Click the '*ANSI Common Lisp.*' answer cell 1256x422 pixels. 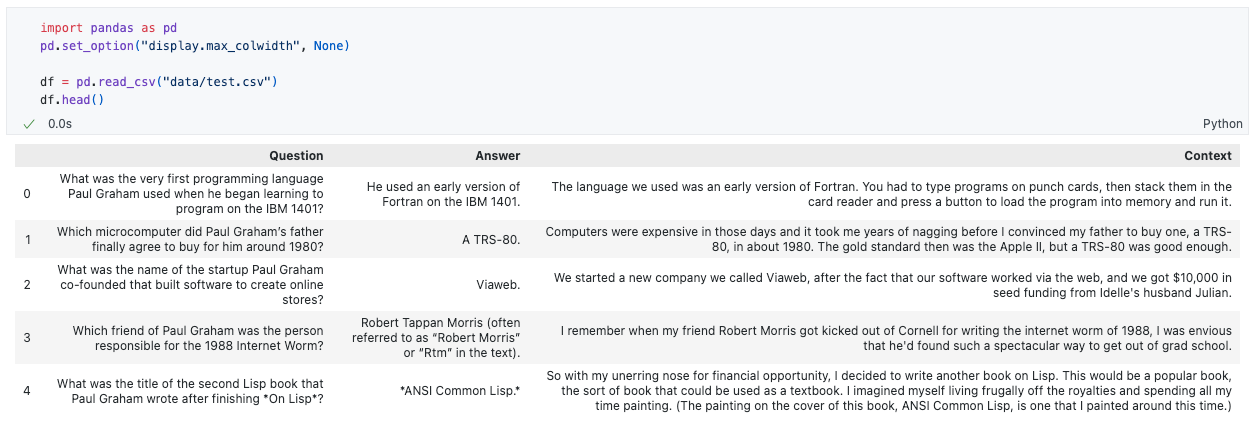pos(460,390)
